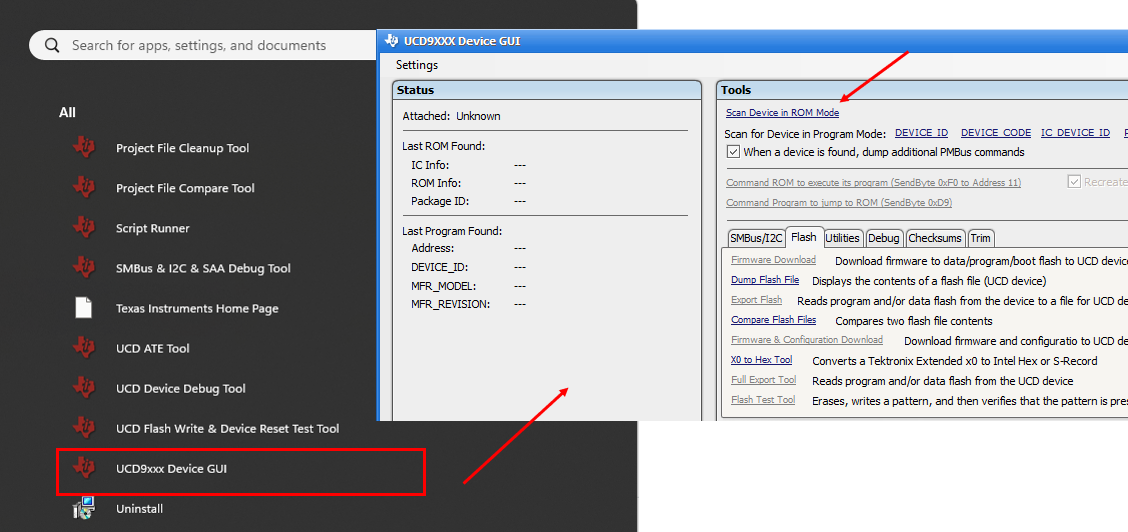Screen dimensions: 1128x532
Task: Click the UCD ATE Tool icon
Action: [84, 348]
